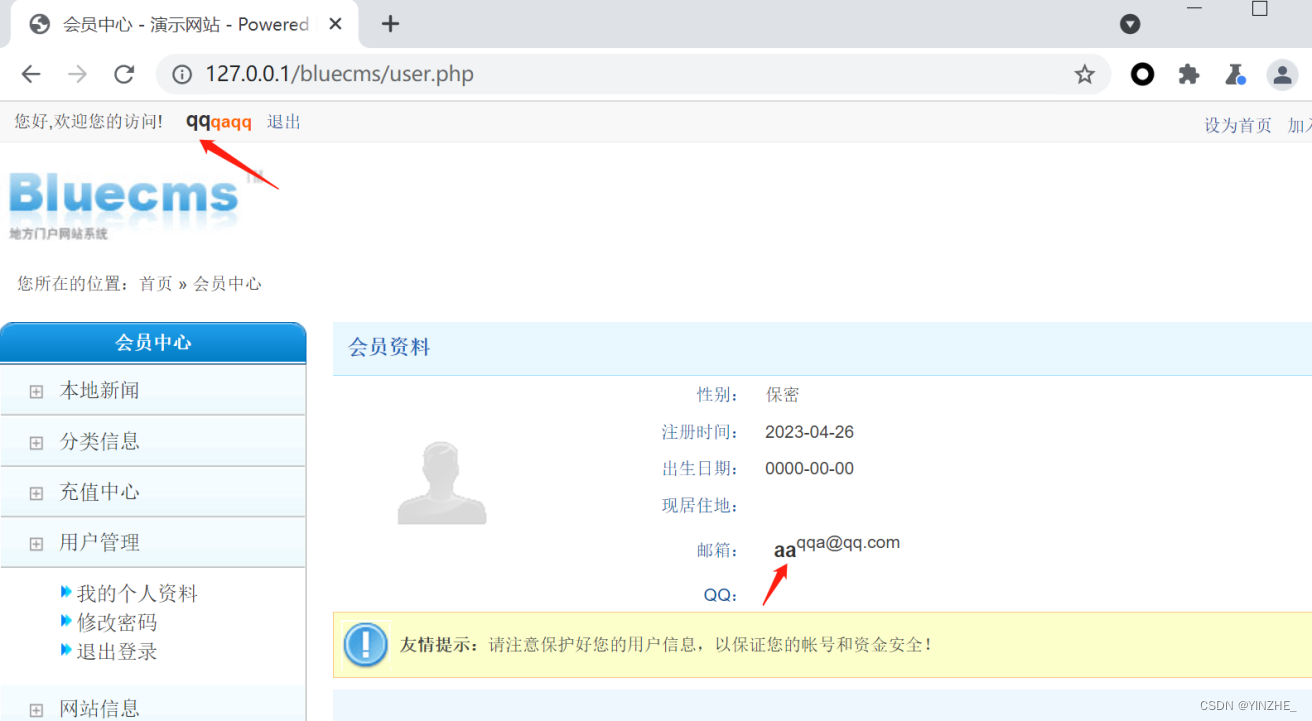Click the tab search down-arrow icon
1312x721 pixels.
pos(1130,24)
